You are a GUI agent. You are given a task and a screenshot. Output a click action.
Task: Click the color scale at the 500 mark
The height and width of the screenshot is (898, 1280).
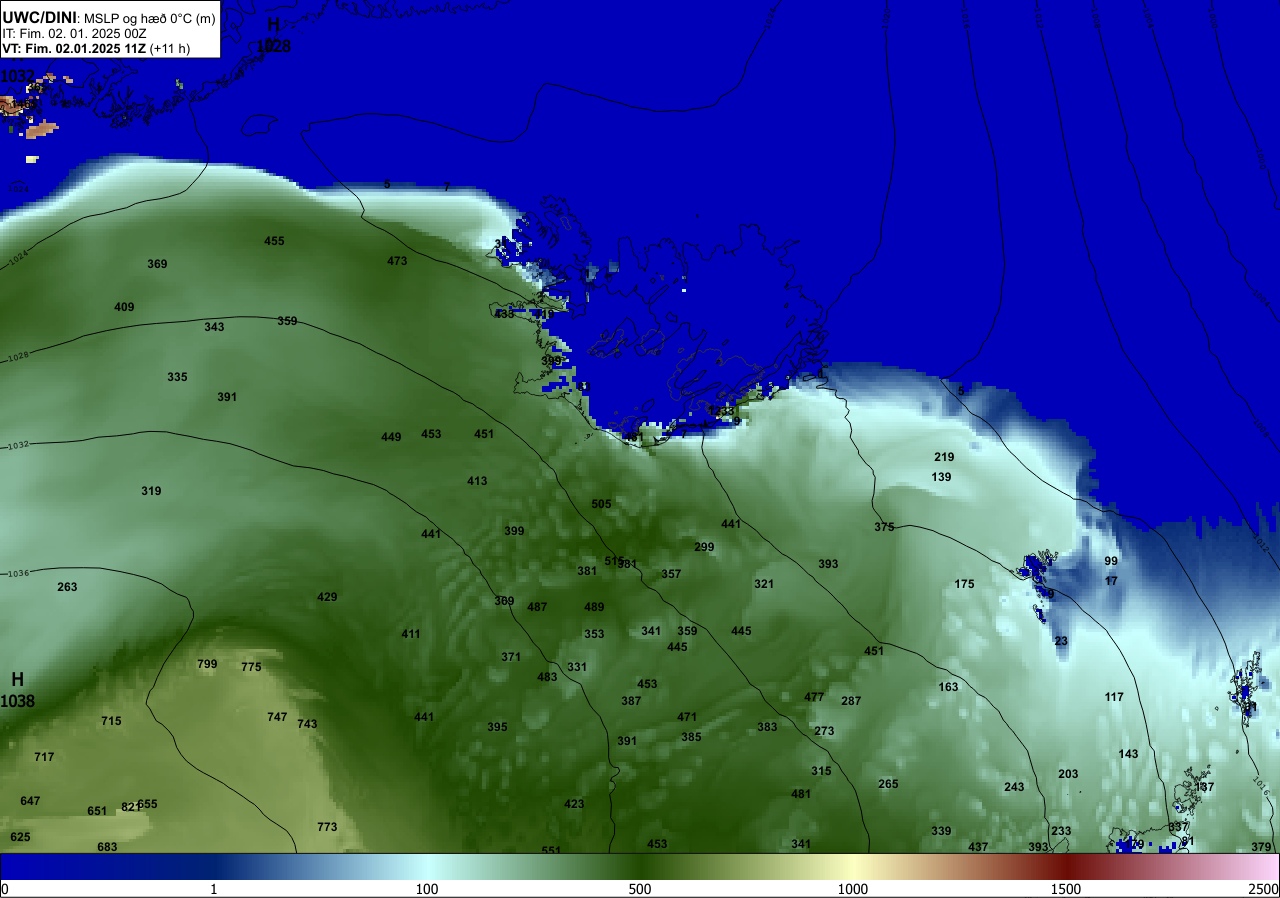[640, 866]
